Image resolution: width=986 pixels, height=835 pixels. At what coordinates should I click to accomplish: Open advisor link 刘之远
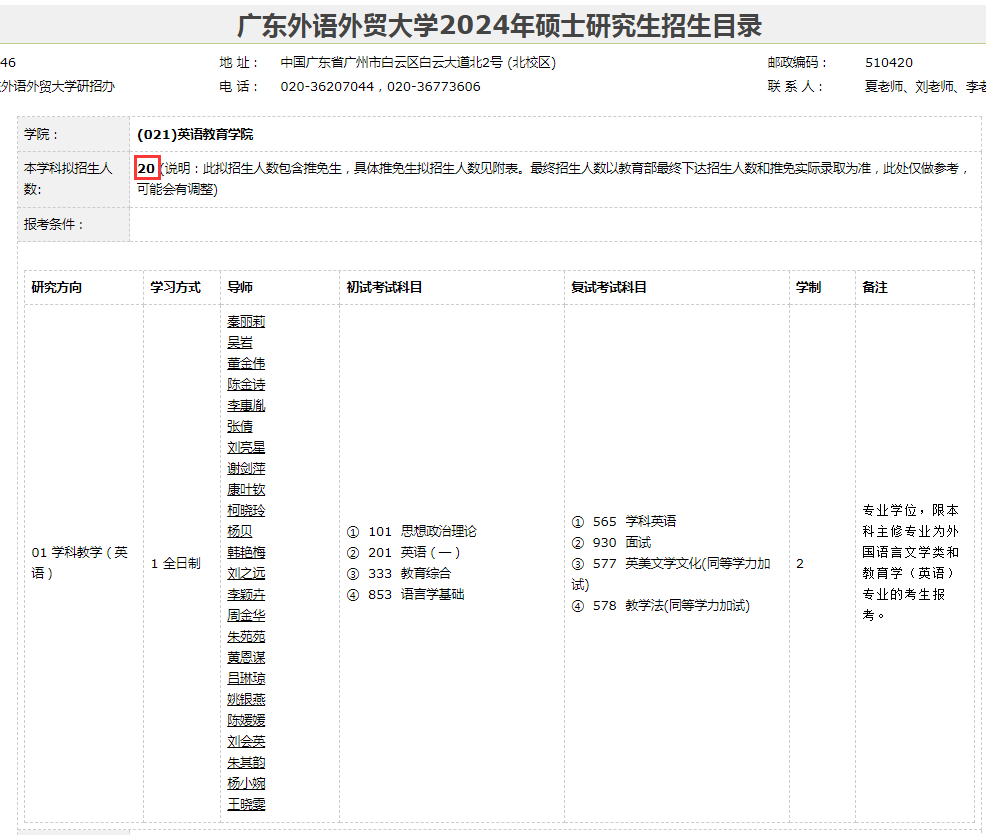[x=246, y=573]
